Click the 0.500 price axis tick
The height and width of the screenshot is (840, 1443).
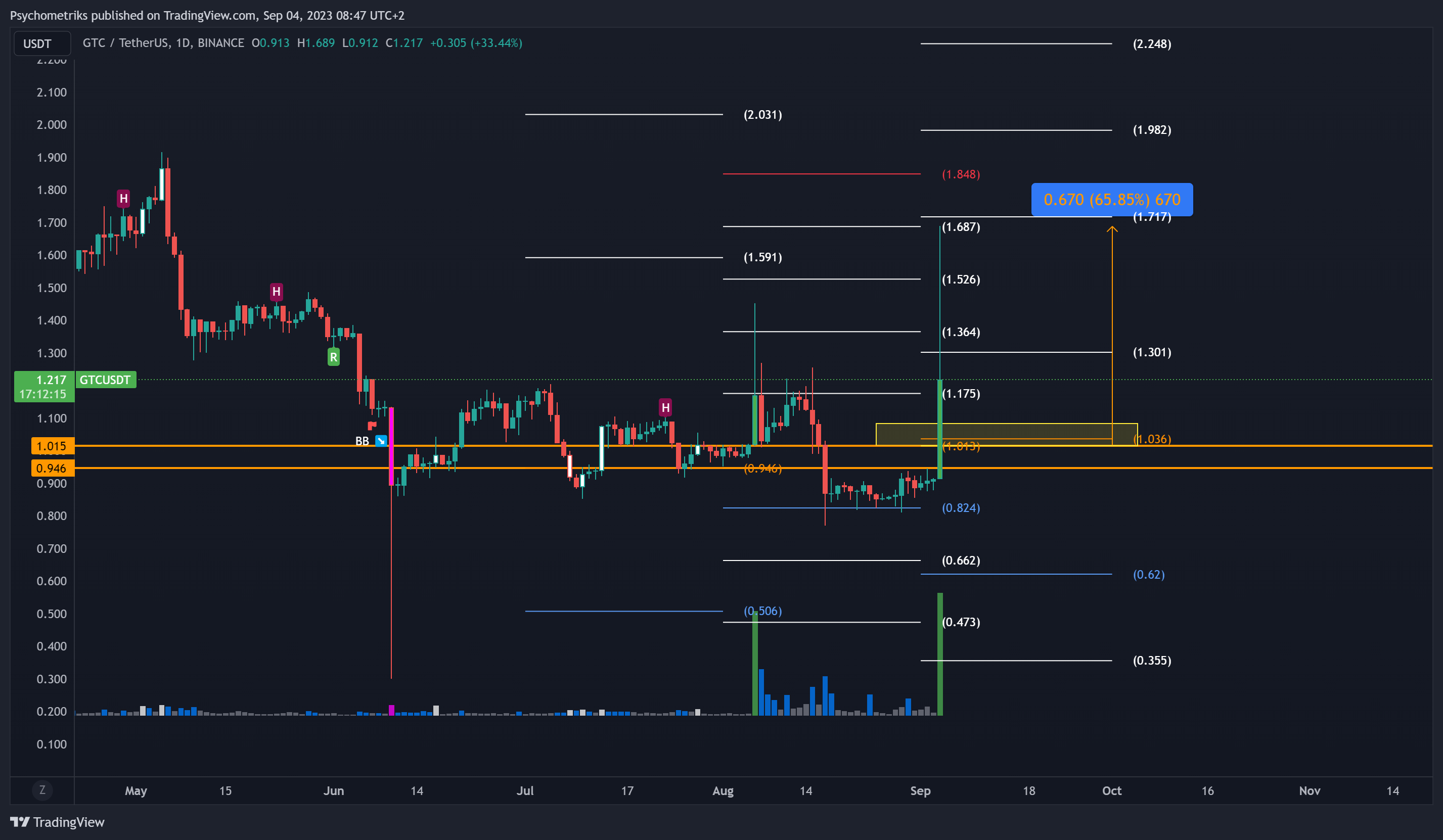pyautogui.click(x=52, y=614)
